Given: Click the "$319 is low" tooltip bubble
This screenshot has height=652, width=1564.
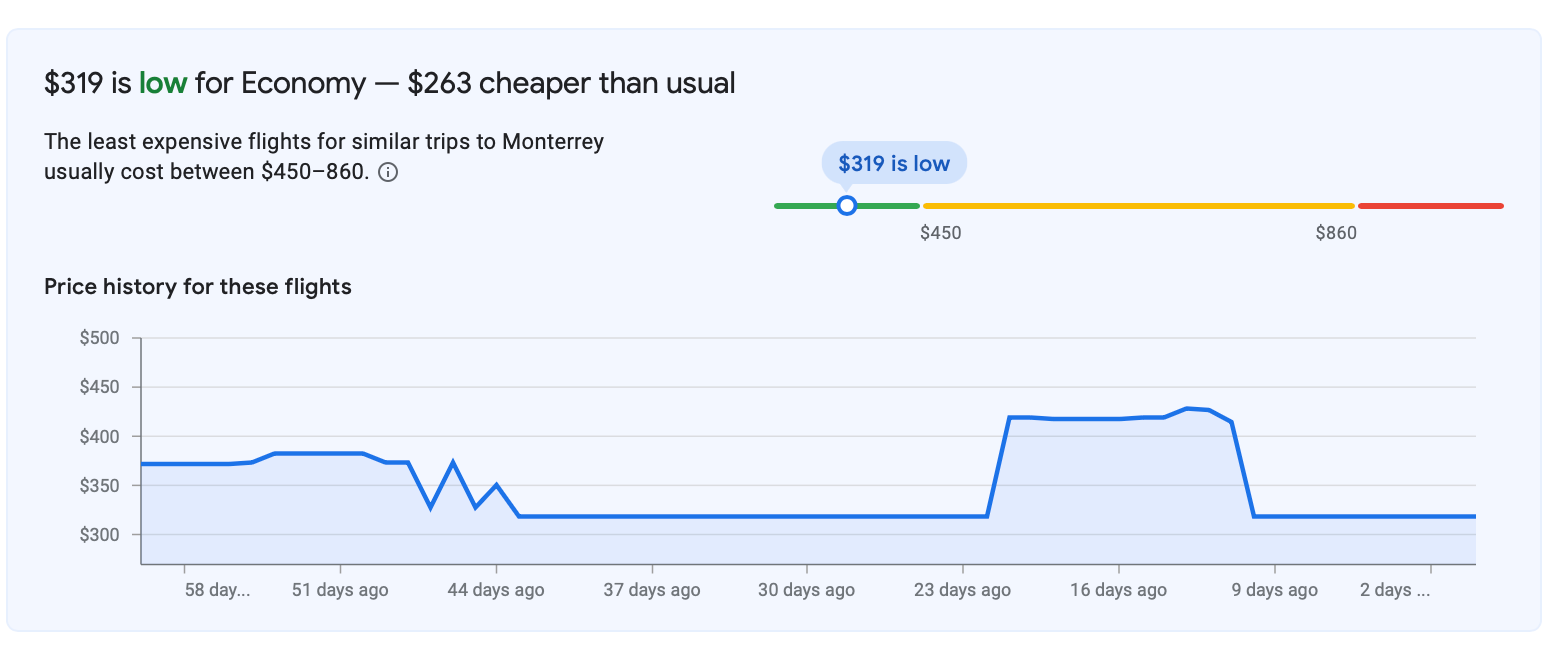Looking at the screenshot, I should tap(894, 164).
